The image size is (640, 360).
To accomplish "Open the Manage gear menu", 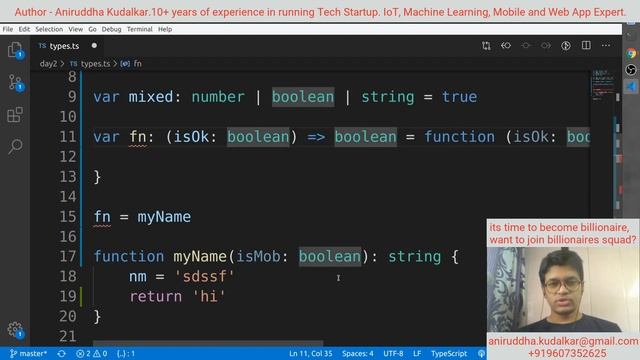I will tap(15, 329).
